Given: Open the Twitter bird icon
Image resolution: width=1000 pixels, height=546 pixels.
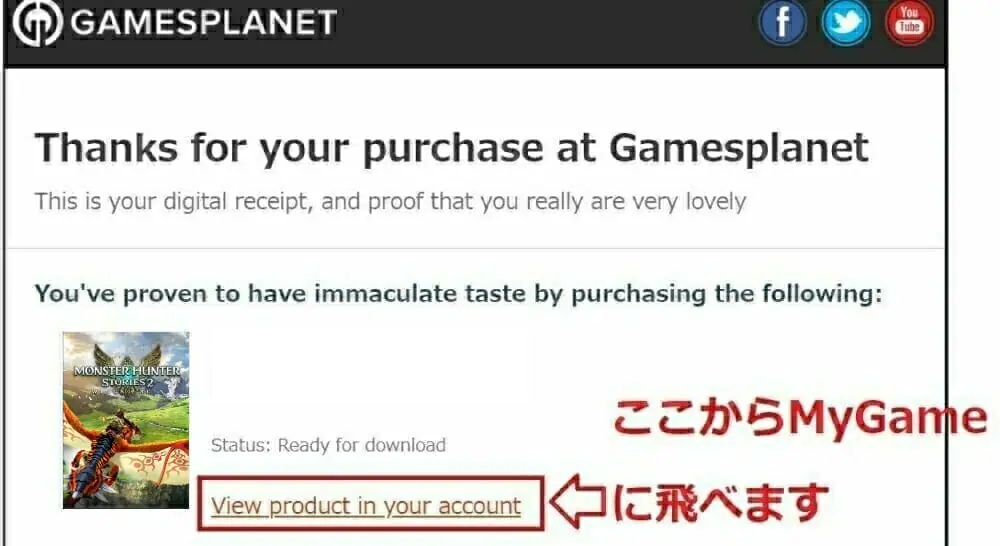Looking at the screenshot, I should 846,22.
